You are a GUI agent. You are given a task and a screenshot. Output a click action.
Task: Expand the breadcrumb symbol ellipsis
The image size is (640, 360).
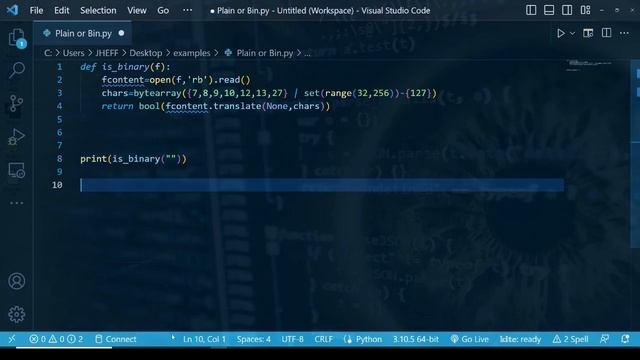tap(307, 53)
